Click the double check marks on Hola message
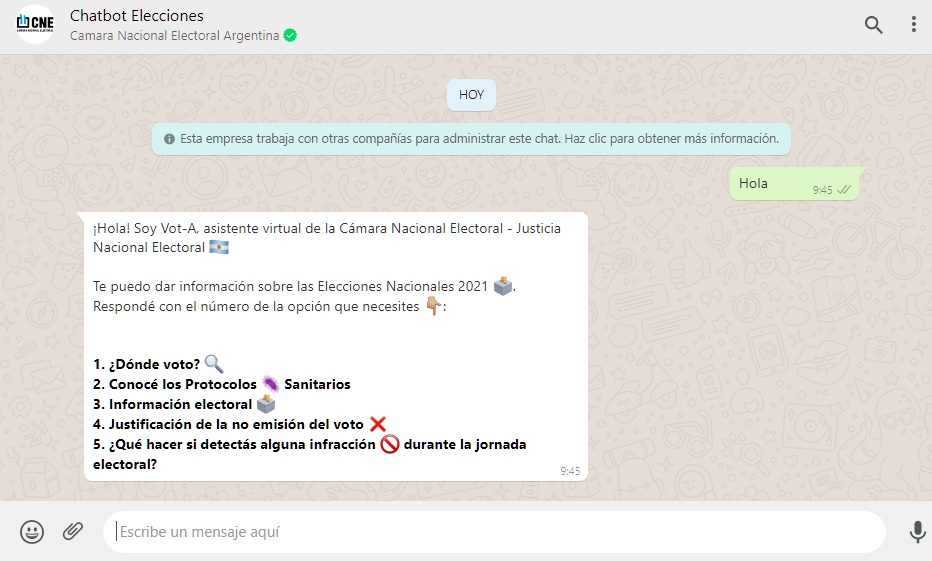 pos(845,189)
